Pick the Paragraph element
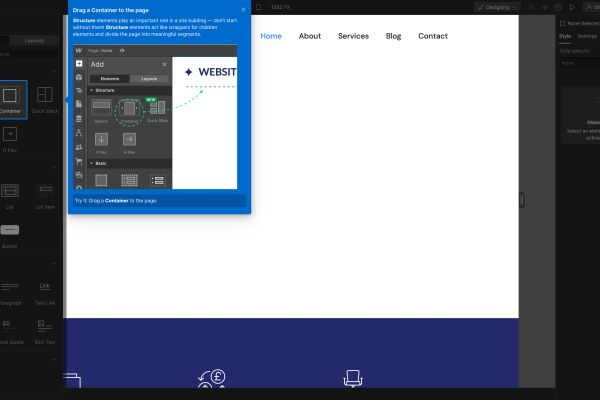Viewport: 600px width, 400px height. 10,293
